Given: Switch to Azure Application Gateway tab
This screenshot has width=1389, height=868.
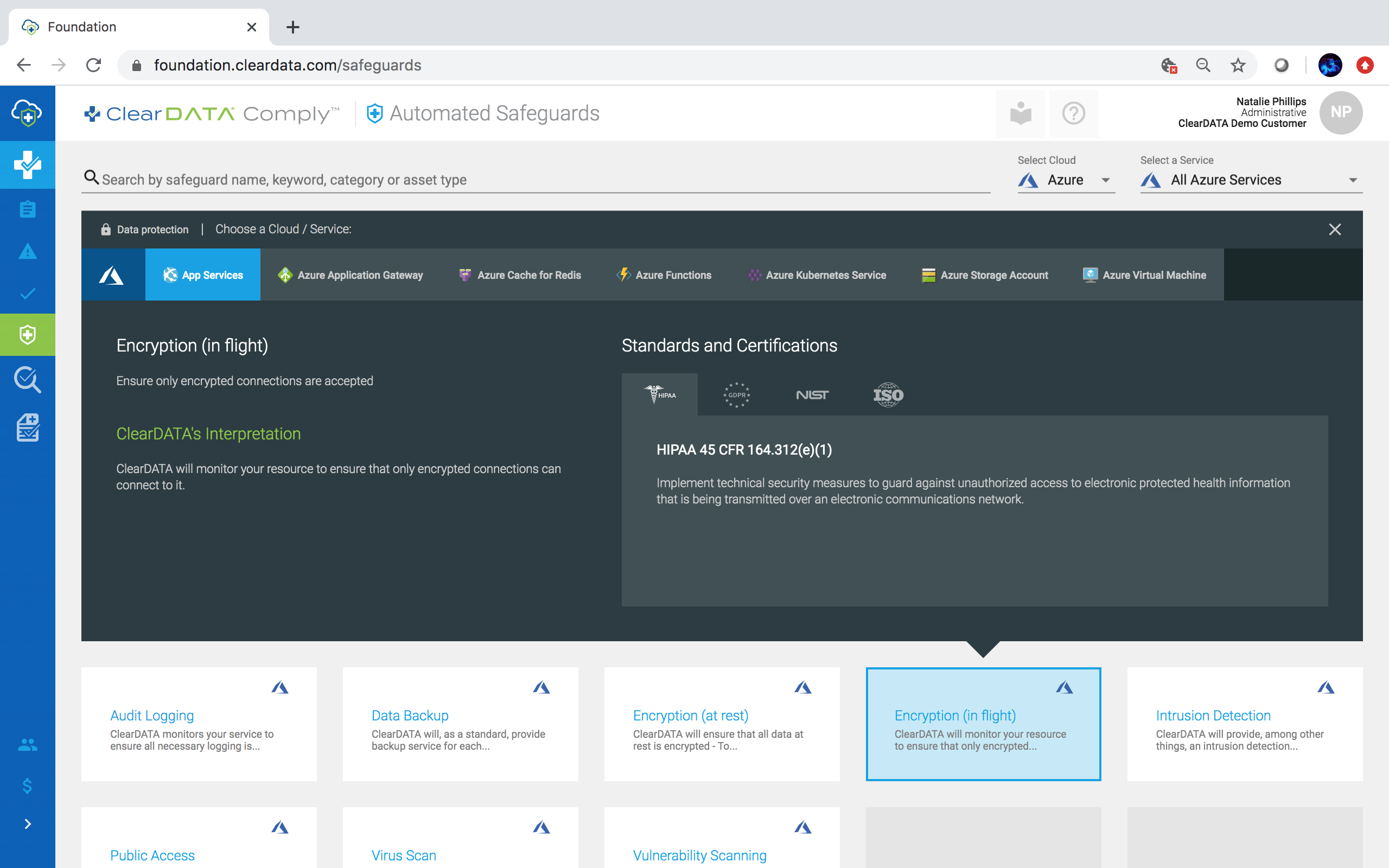Looking at the screenshot, I should [350, 275].
